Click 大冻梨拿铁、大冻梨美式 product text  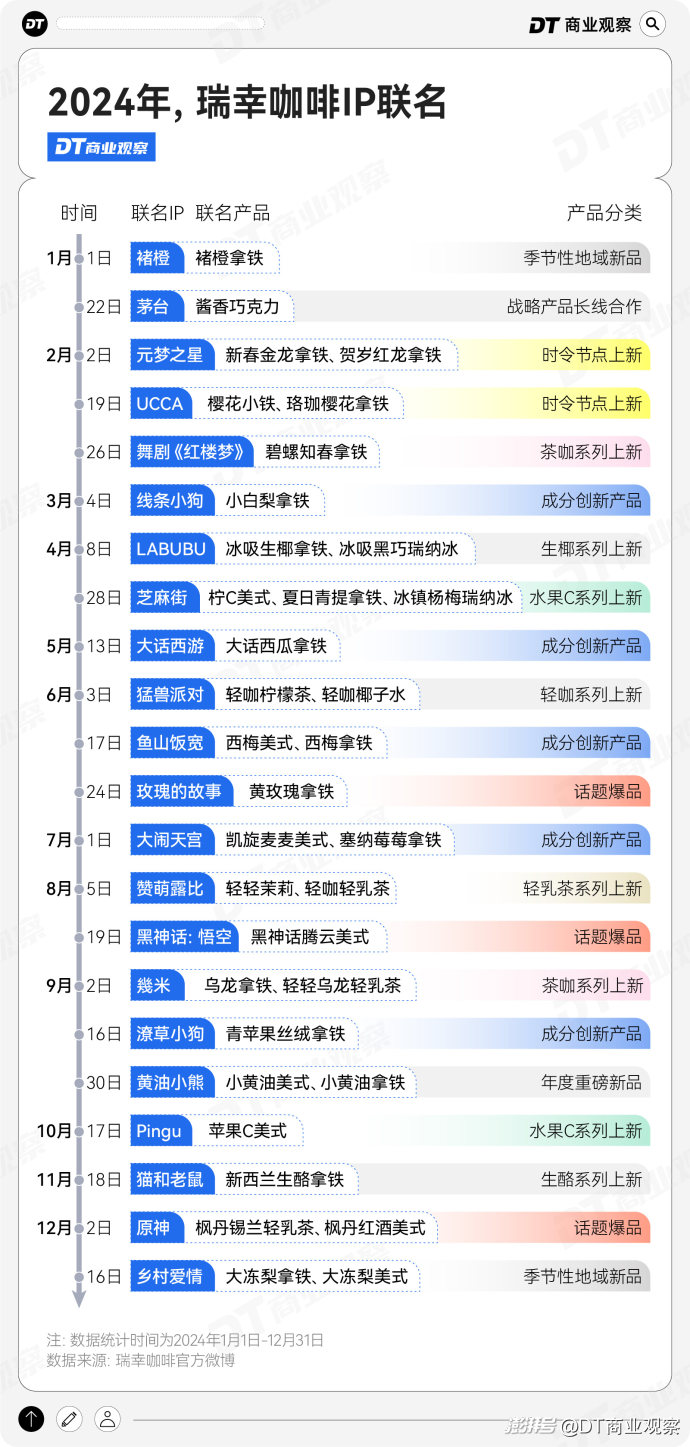point(316,1276)
